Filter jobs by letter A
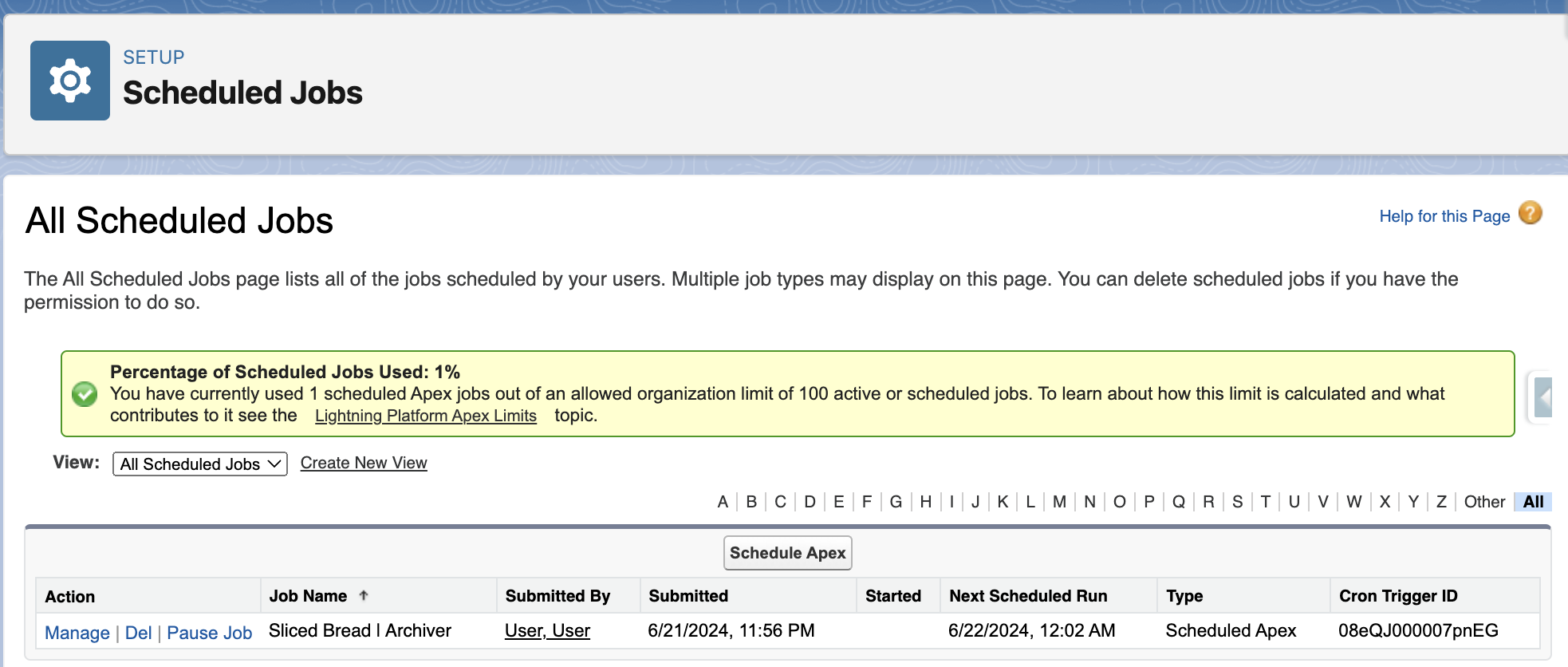Image resolution: width=1568 pixels, height=667 pixels. click(723, 502)
